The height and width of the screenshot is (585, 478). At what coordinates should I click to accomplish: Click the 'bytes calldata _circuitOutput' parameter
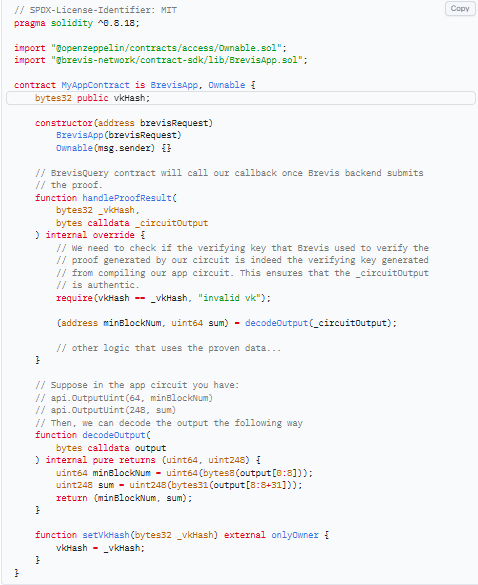[132, 223]
